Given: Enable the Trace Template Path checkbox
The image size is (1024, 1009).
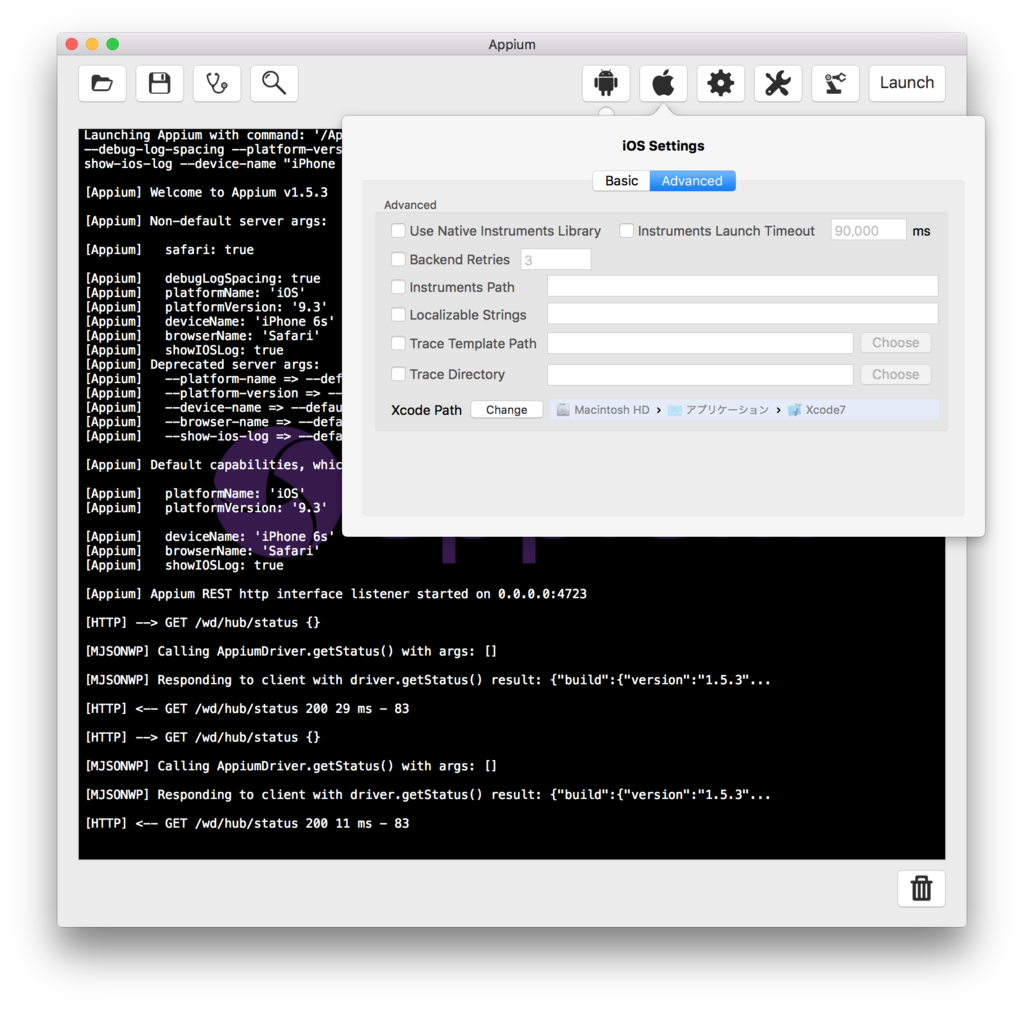Looking at the screenshot, I should [398, 343].
